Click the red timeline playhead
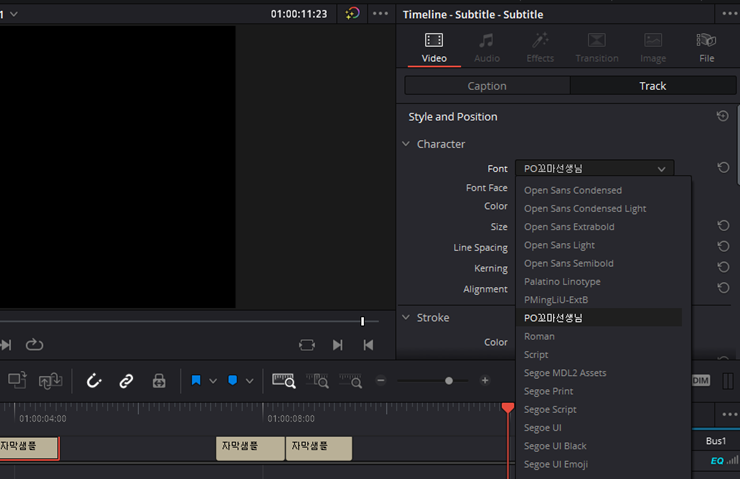The width and height of the screenshot is (740, 479). pos(508,408)
